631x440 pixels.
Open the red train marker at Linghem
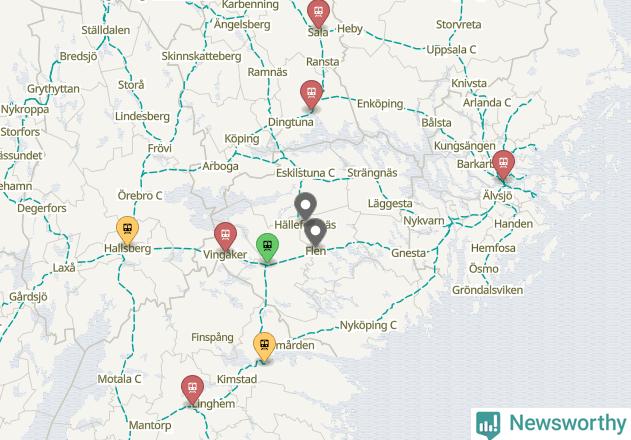pyautogui.click(x=192, y=389)
